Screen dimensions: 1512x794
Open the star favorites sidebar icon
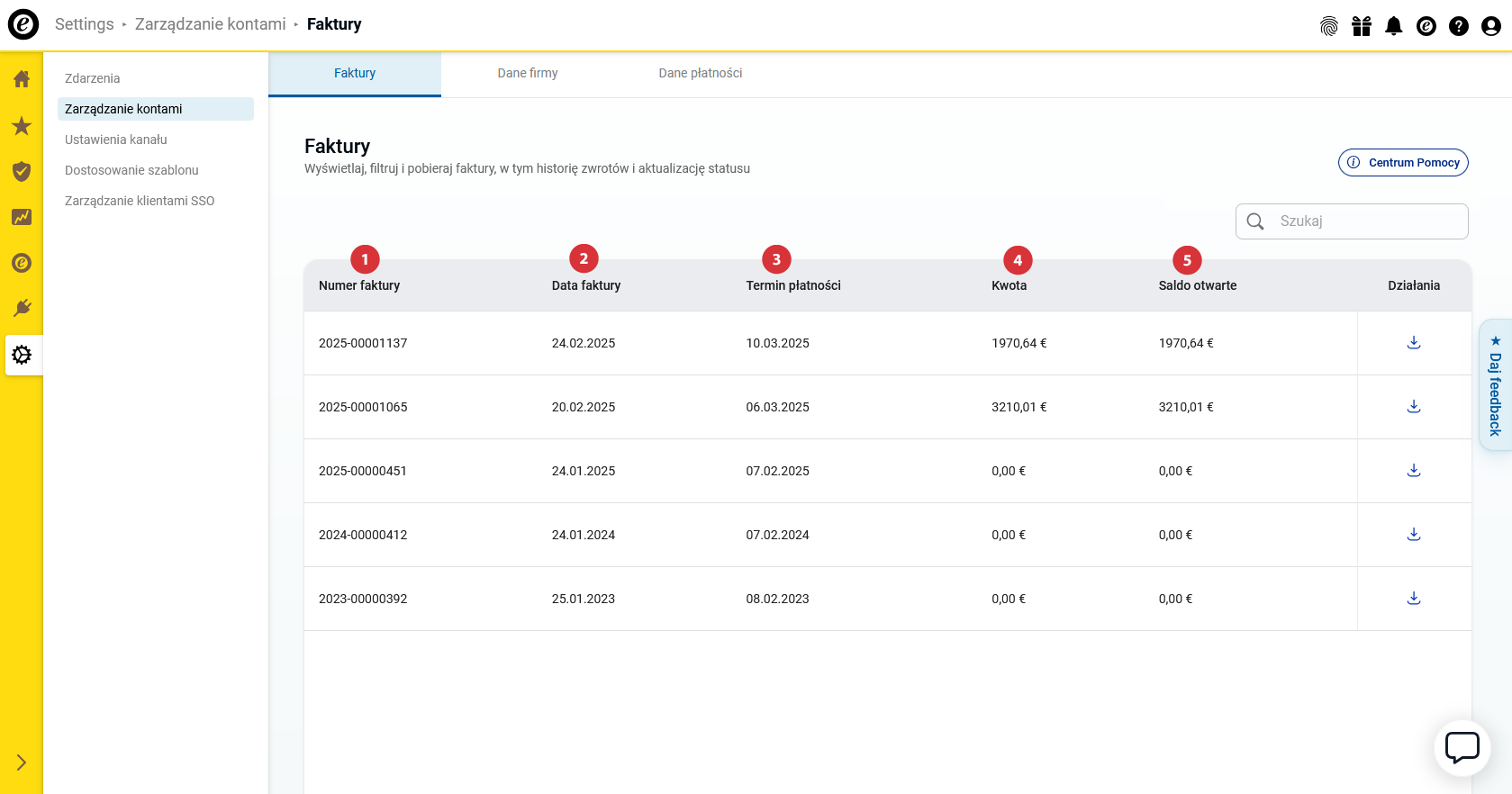[x=22, y=126]
